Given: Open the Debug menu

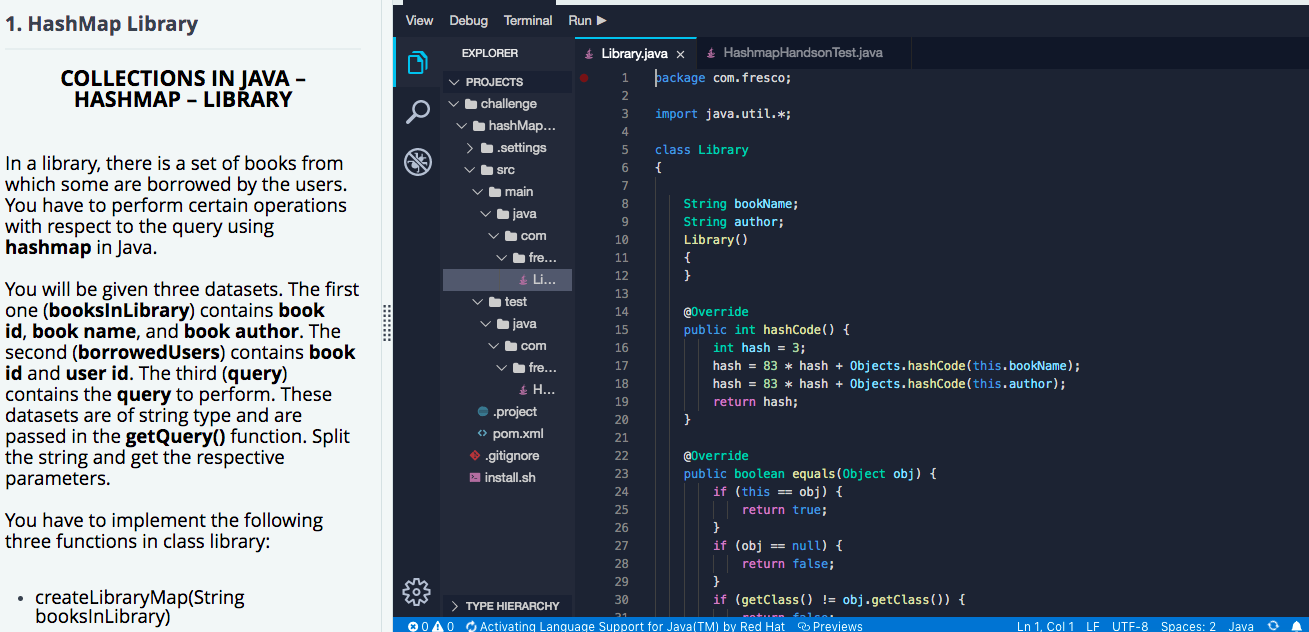Looking at the screenshot, I should click(468, 20).
